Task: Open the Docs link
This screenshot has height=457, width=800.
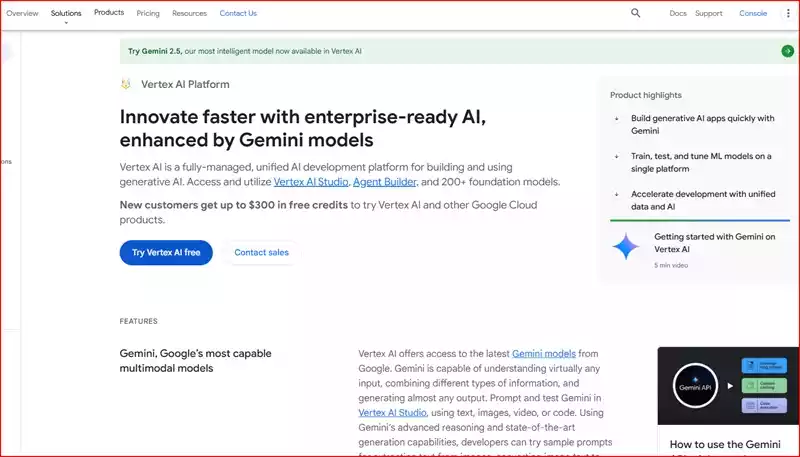Action: [x=678, y=13]
